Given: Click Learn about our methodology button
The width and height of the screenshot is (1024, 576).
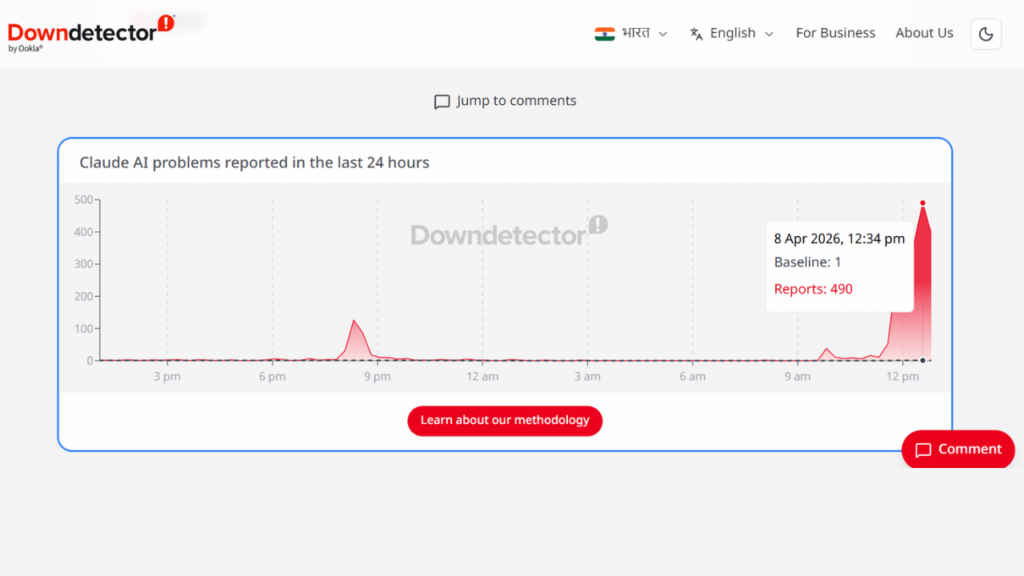Looking at the screenshot, I should point(505,420).
